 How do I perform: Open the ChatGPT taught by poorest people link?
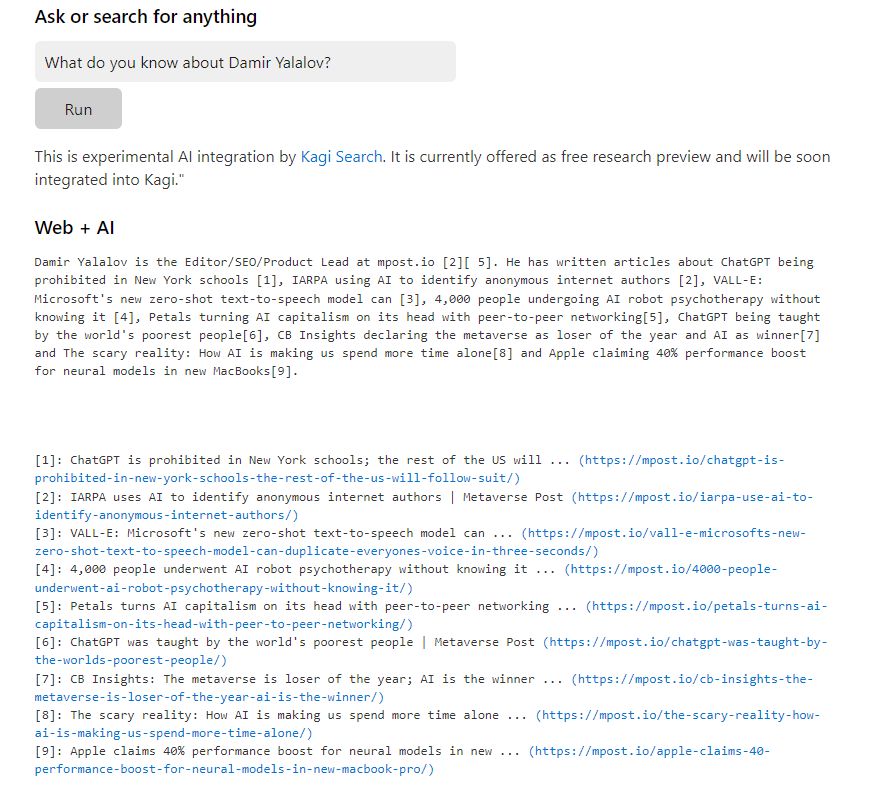tap(432, 651)
